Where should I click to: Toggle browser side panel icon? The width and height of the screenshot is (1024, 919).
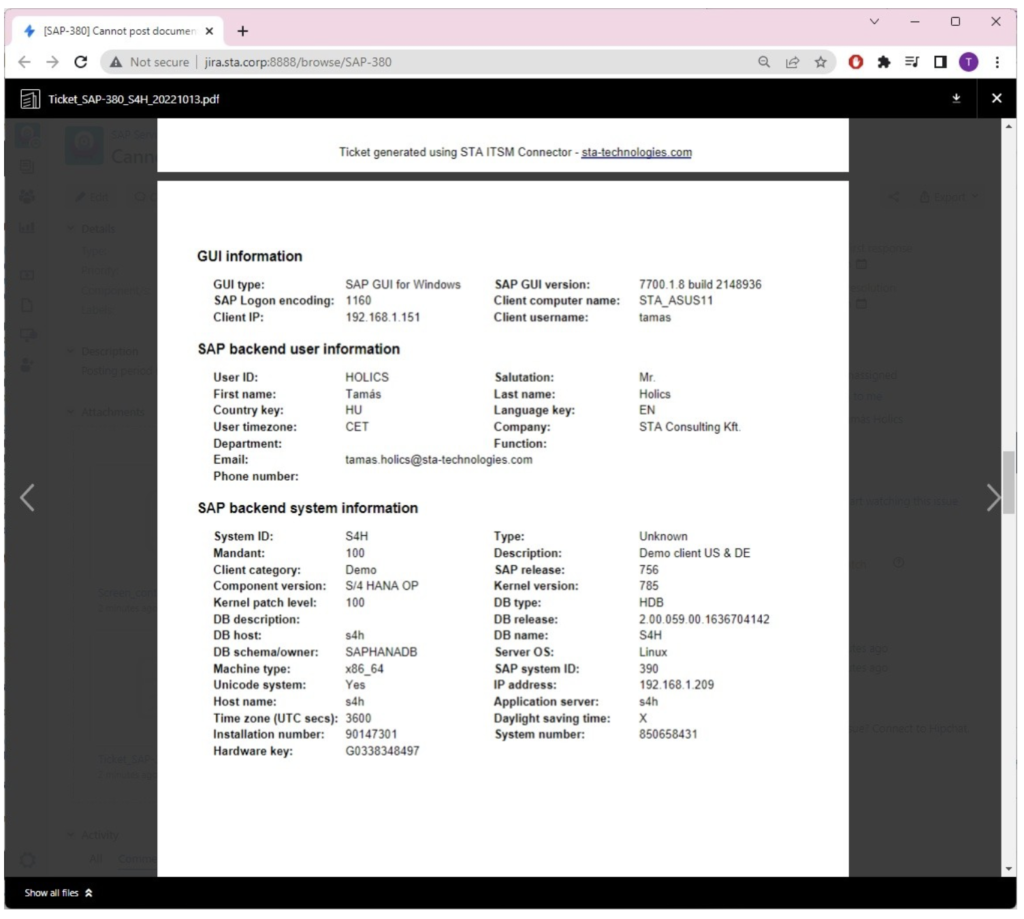point(940,62)
